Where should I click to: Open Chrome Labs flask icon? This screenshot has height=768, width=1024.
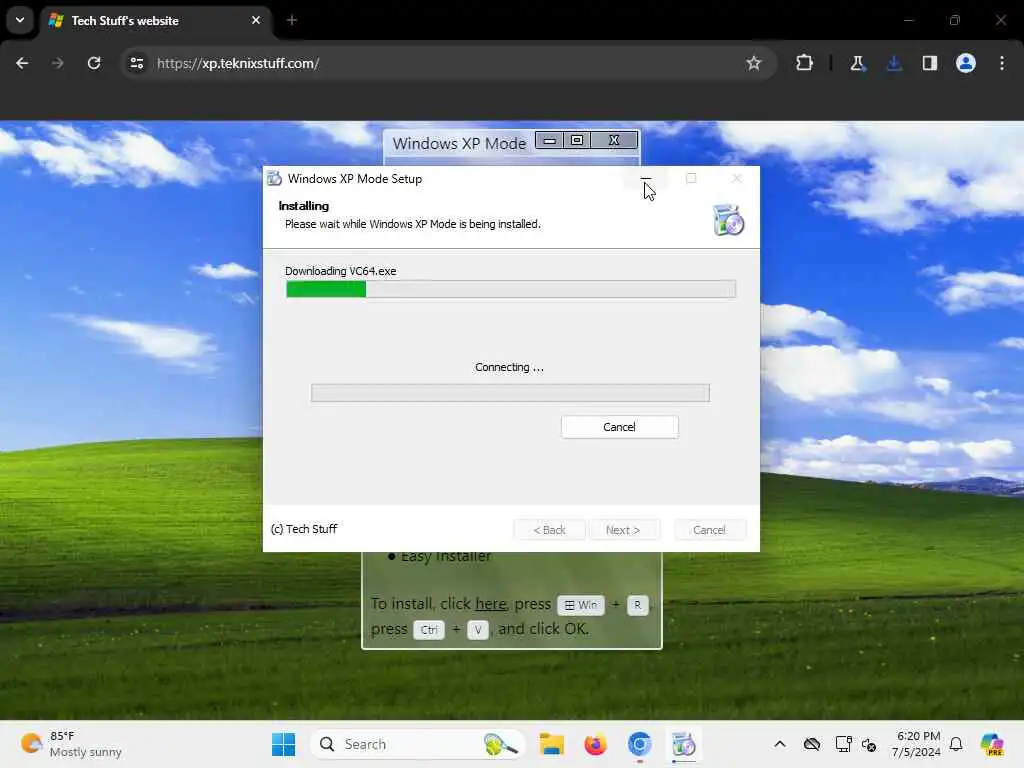tap(857, 63)
